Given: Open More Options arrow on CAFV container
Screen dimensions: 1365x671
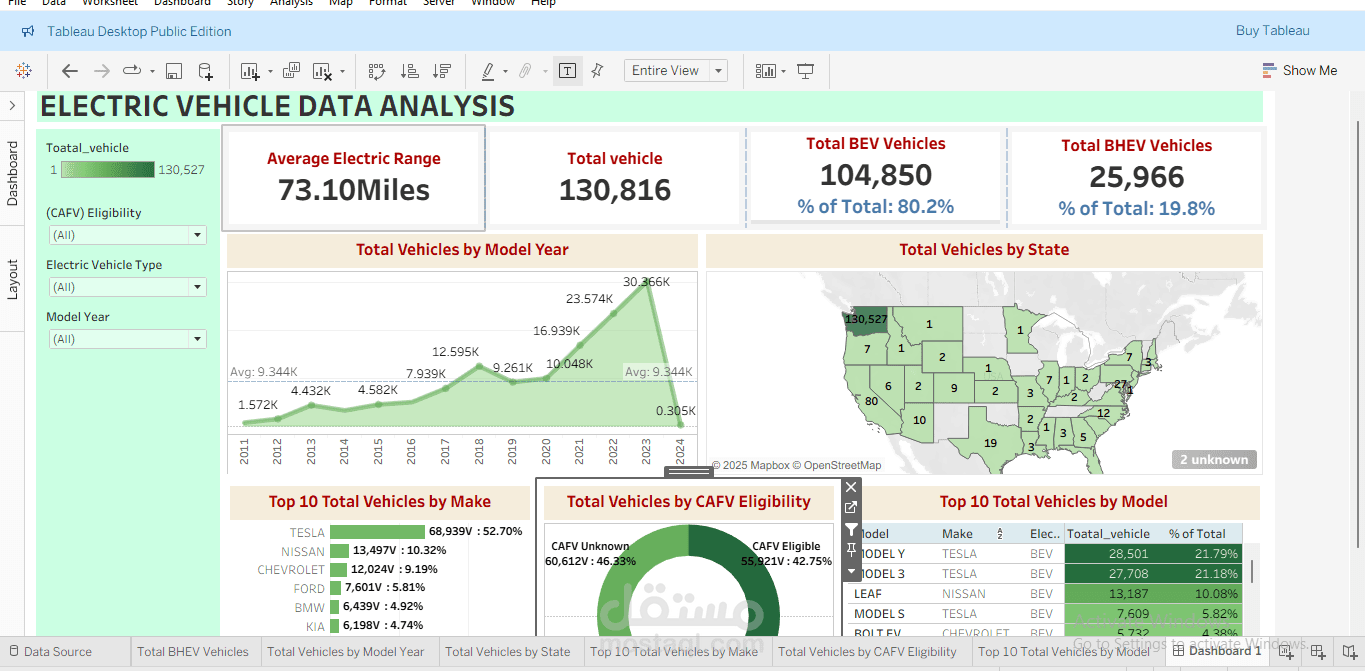Looking at the screenshot, I should click(851, 571).
